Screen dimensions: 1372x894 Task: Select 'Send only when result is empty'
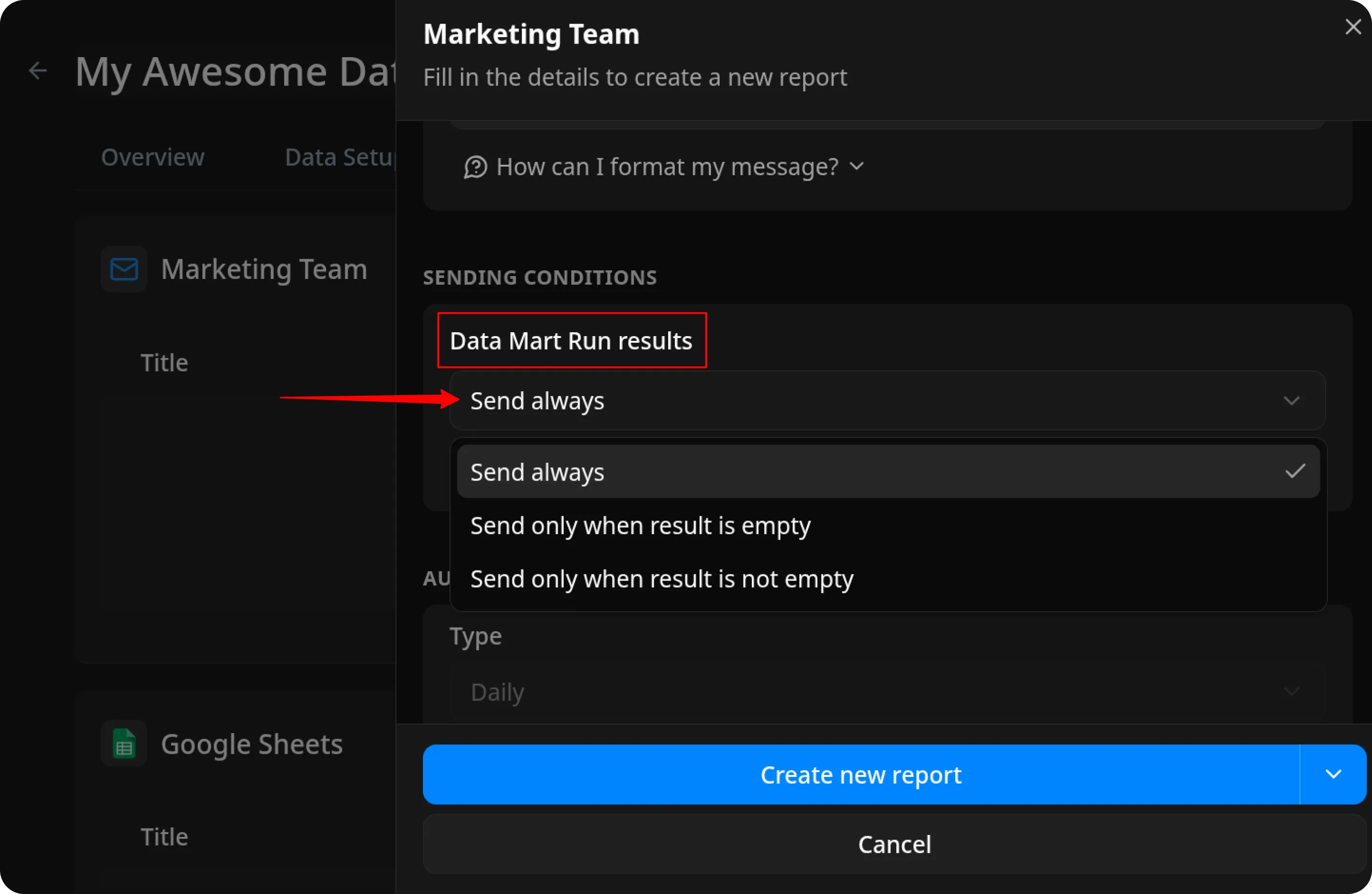[x=640, y=525]
